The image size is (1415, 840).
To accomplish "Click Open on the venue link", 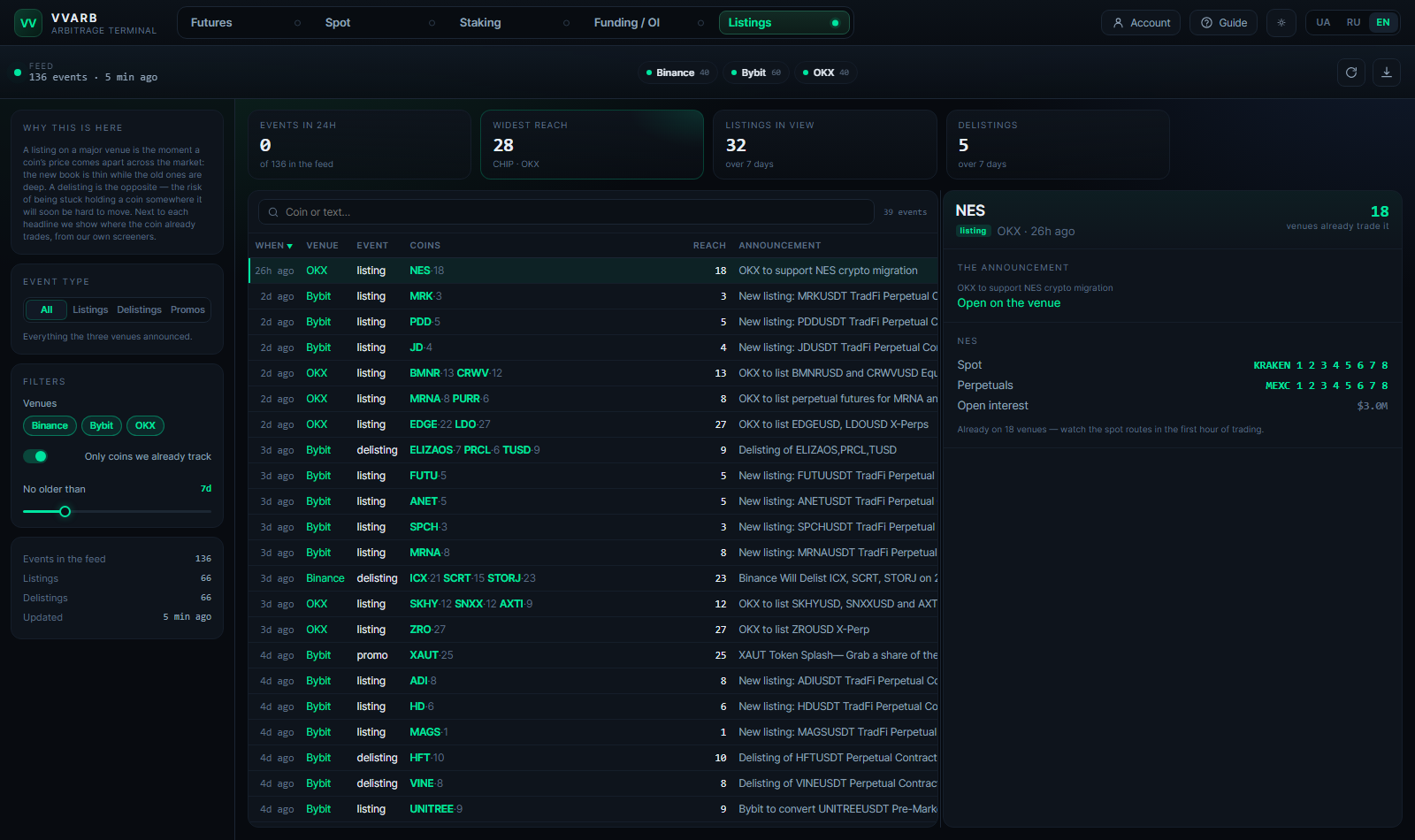I will tap(1008, 303).
